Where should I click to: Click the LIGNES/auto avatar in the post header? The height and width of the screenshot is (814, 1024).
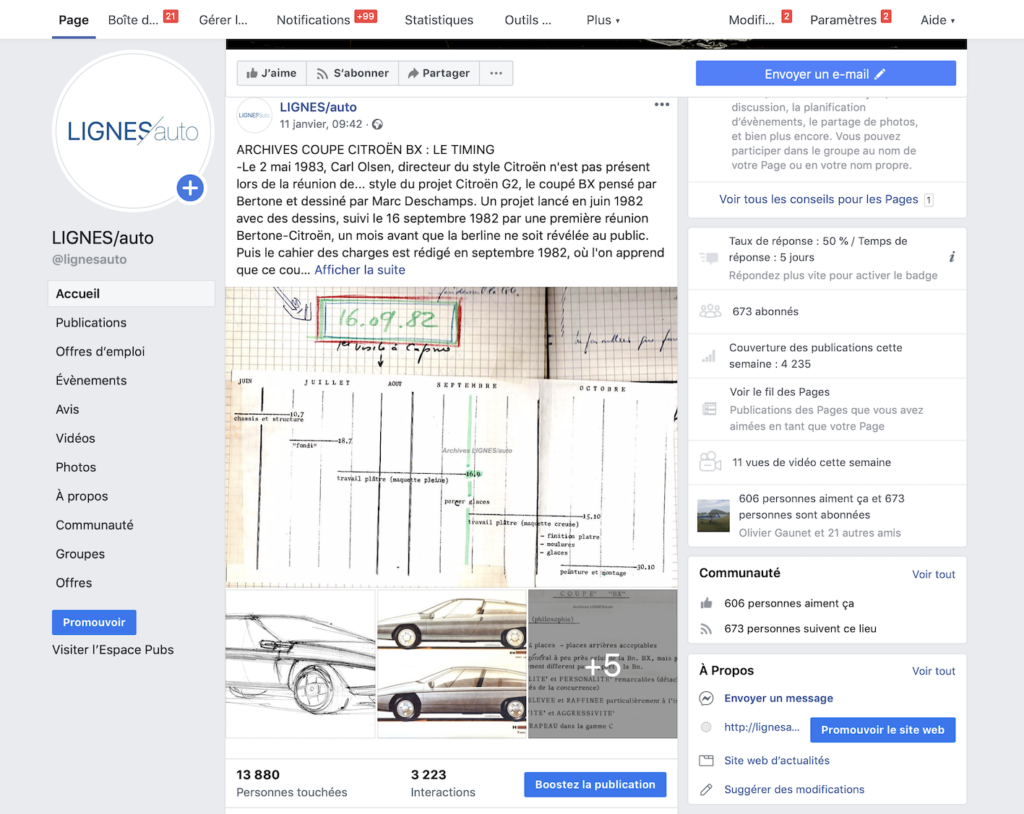tap(254, 115)
